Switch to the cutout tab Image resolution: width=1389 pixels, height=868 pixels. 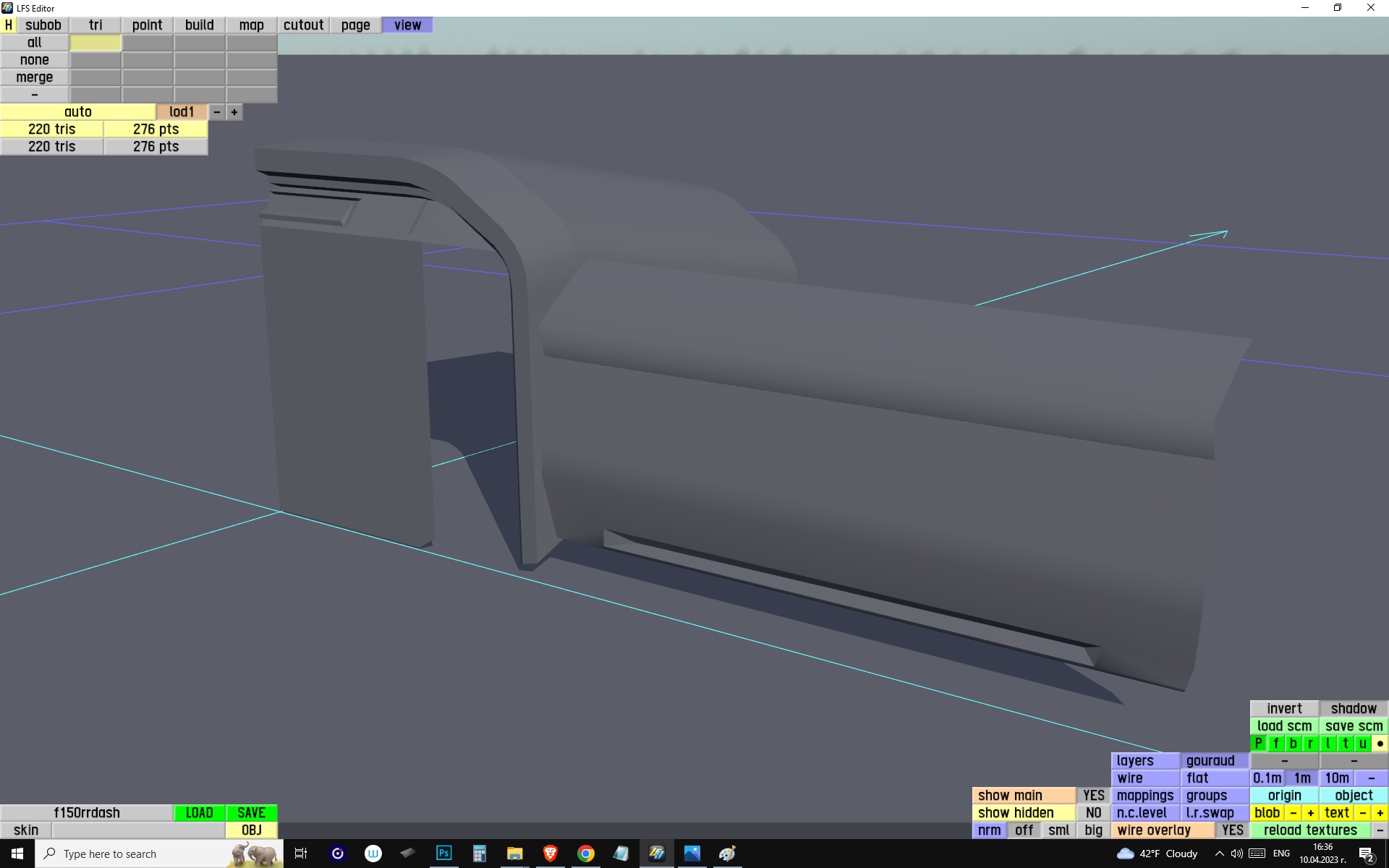pyautogui.click(x=303, y=25)
